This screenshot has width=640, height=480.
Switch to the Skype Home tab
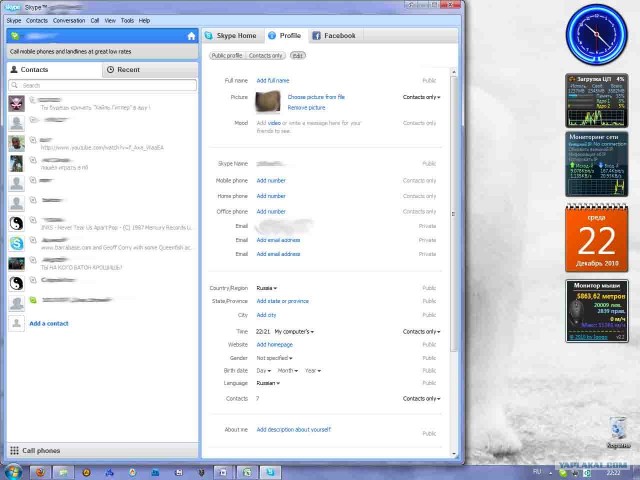pos(233,36)
